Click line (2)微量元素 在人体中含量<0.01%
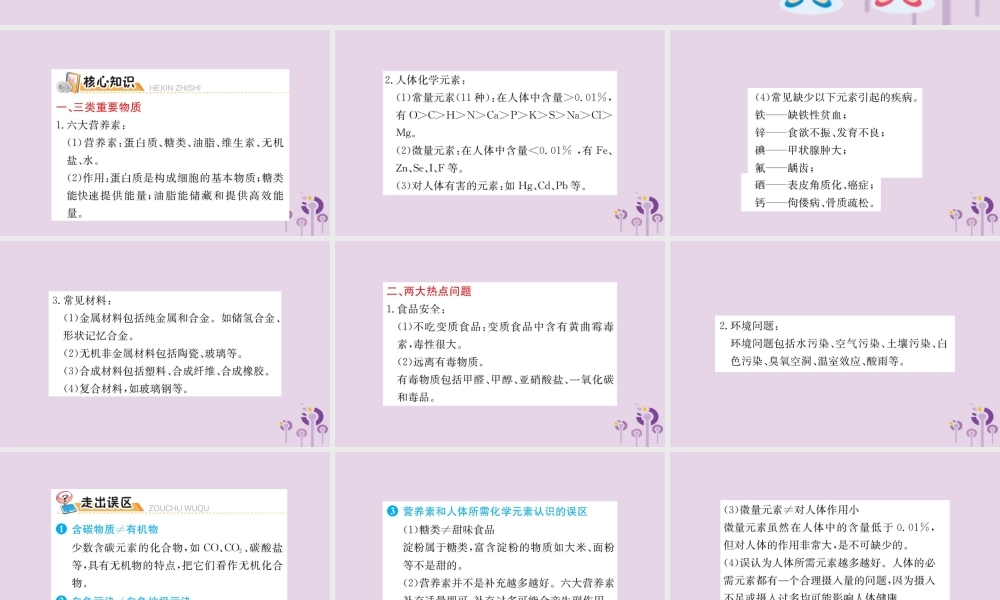Viewport: 1000px width, 600px height. 504,150
